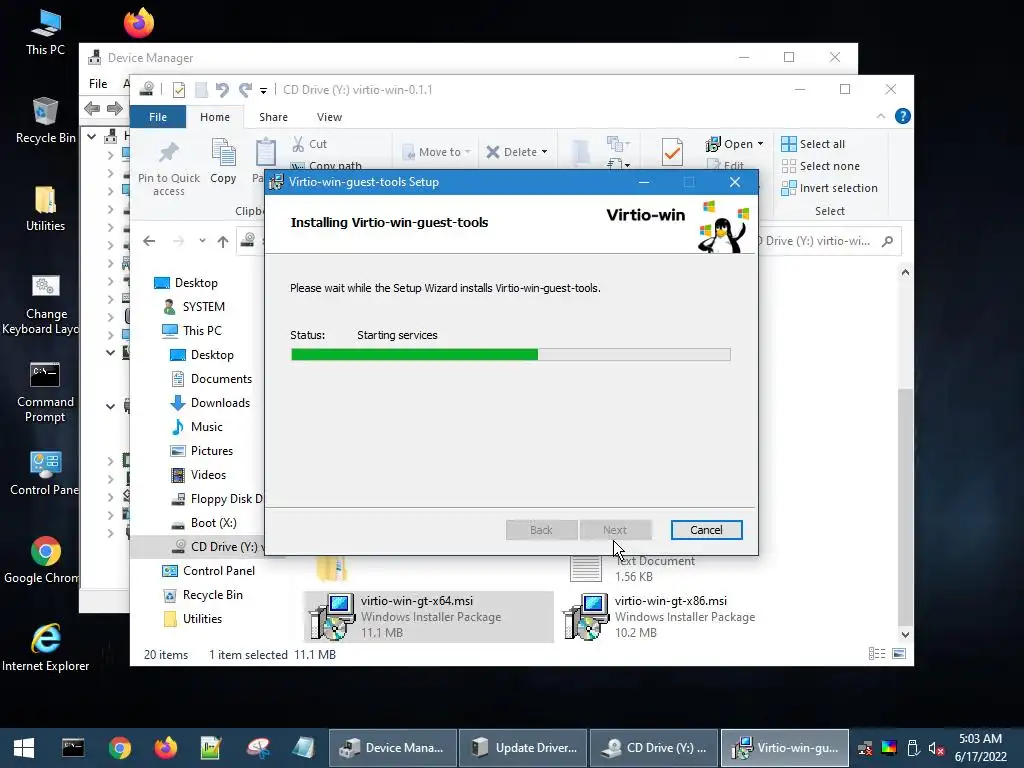
Task: Select Boot (X:) drive in navigation pane
Action: click(x=204, y=523)
